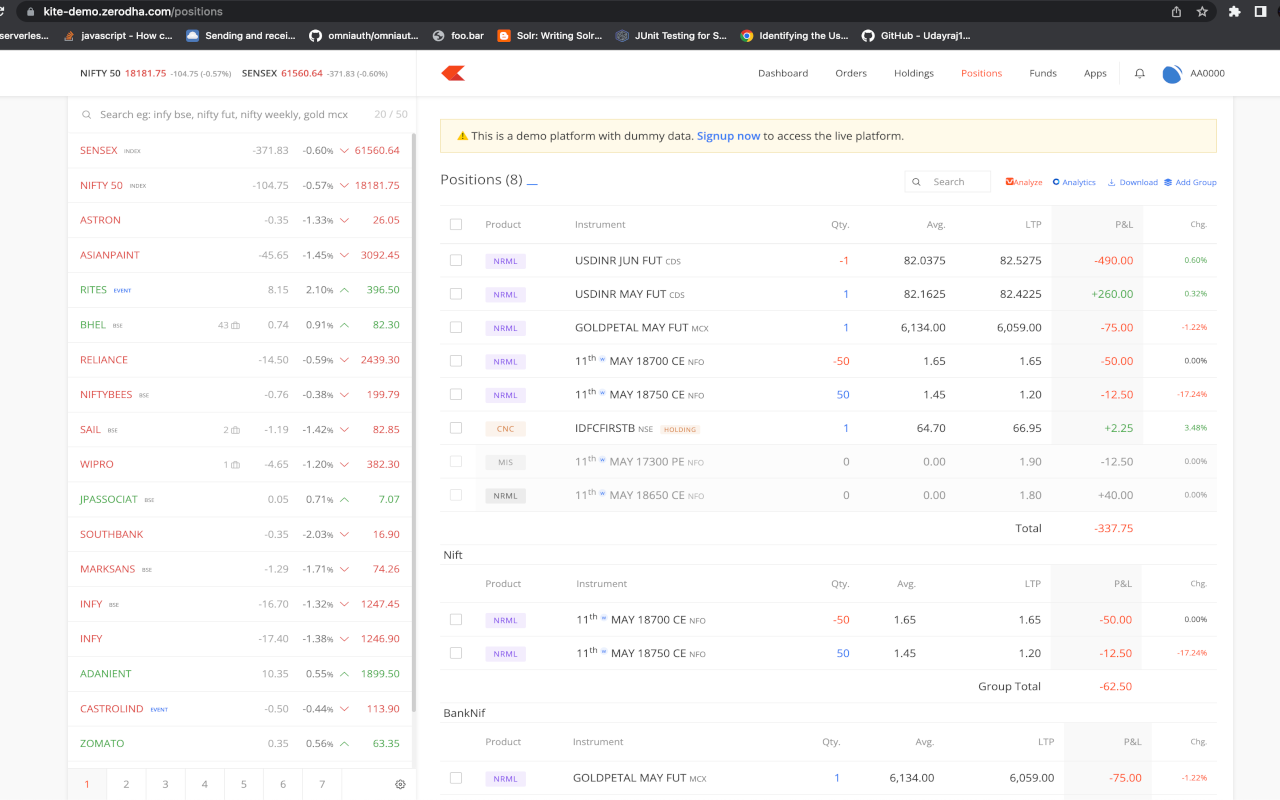This screenshot has width=1280, height=800.
Task: Click the Kite logo icon
Action: 453,73
